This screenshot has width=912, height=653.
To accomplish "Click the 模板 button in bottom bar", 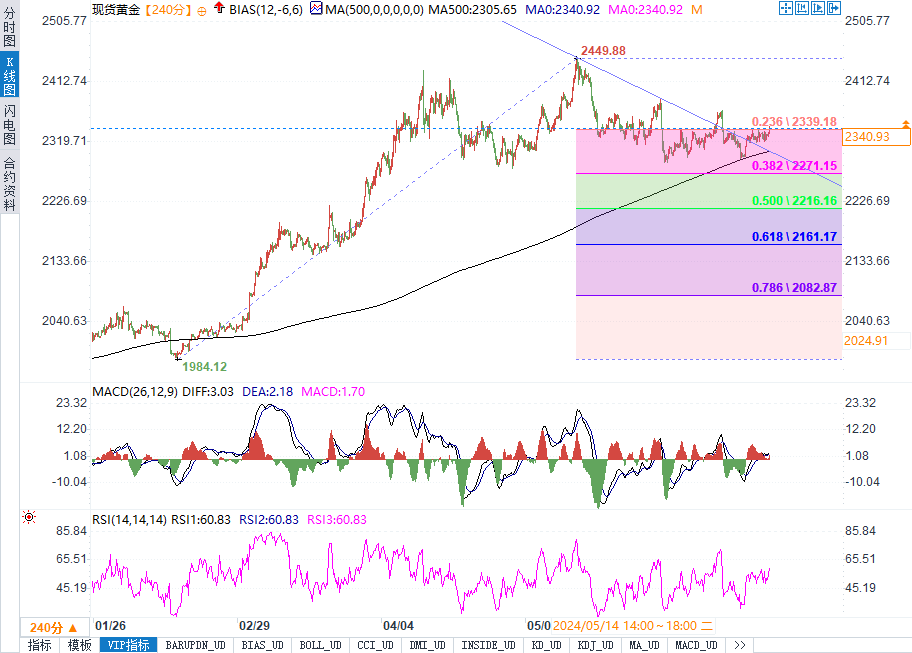I will pos(80,645).
